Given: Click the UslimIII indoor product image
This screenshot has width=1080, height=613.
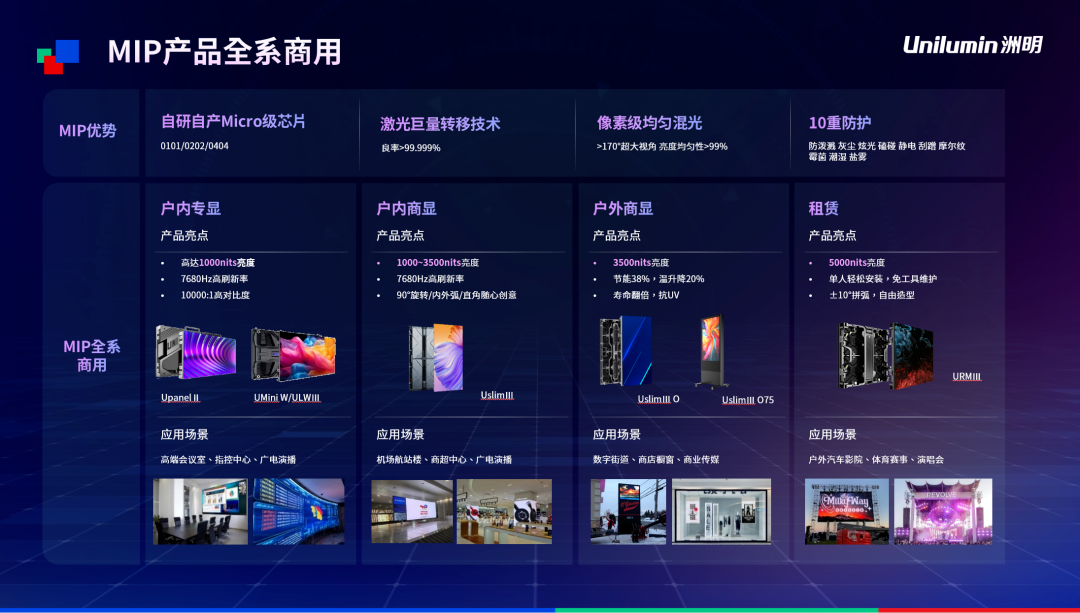Looking at the screenshot, I should pos(435,357).
